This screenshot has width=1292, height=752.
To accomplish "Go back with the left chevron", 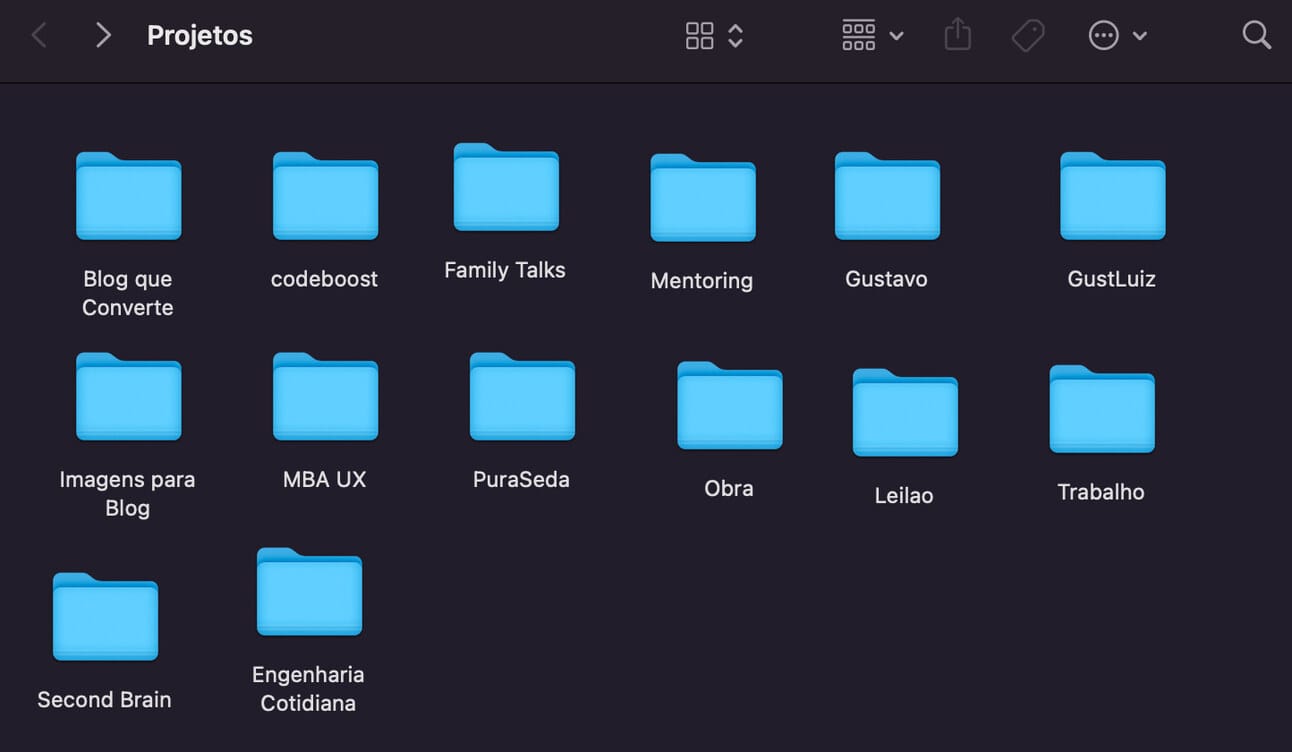I will point(39,36).
